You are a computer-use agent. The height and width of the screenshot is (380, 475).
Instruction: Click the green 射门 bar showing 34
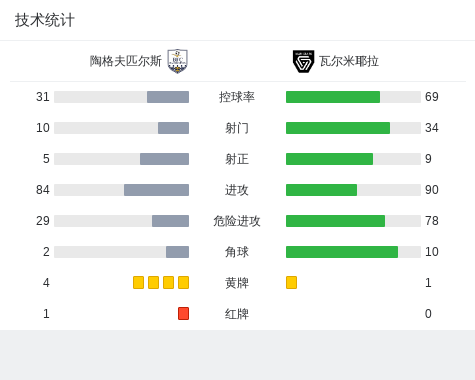point(338,128)
